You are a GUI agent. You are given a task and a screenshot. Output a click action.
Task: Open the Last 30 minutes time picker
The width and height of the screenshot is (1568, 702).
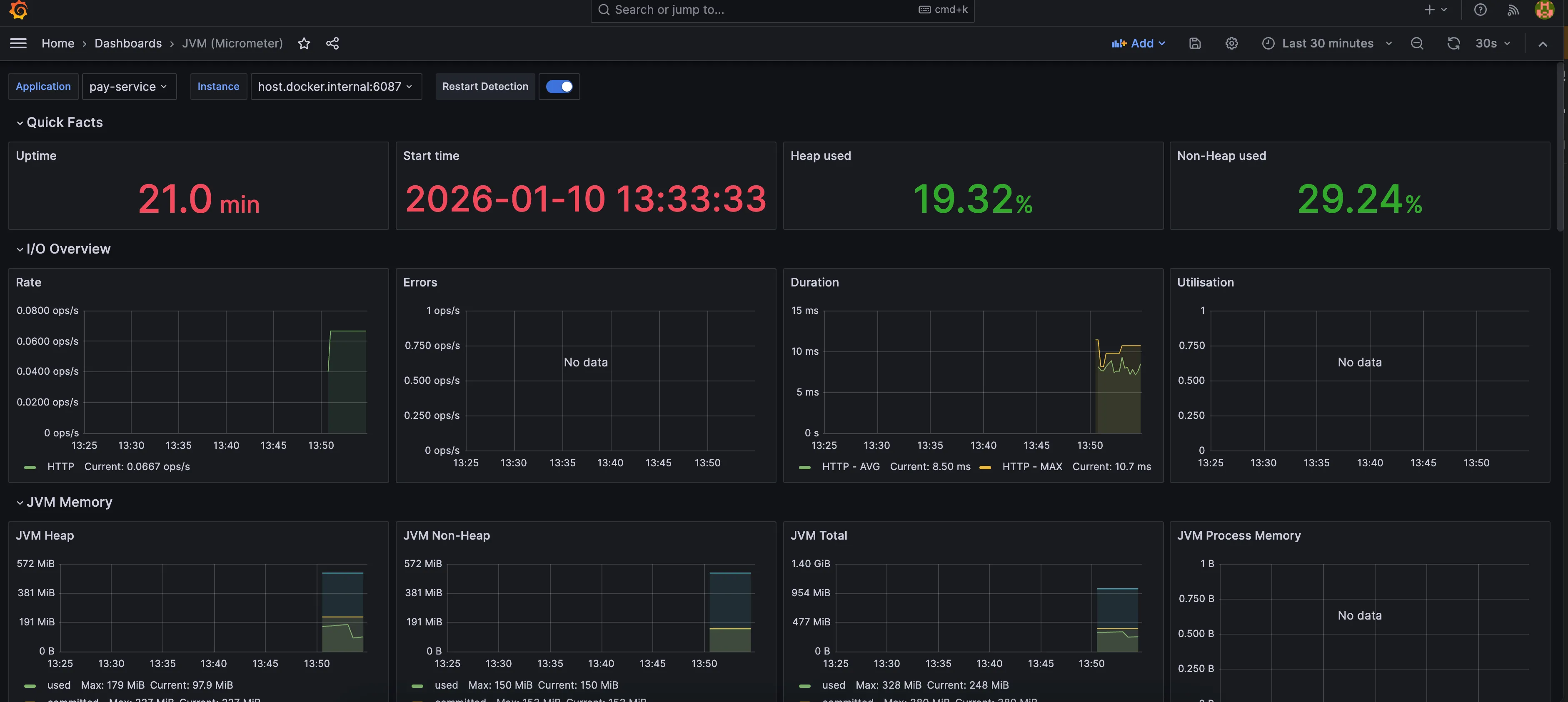coord(1327,43)
